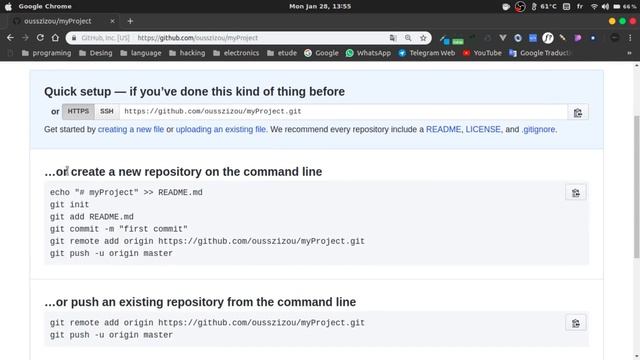Open the new tab with plus button
Viewport: 640px width, 360px height.
click(130, 21)
